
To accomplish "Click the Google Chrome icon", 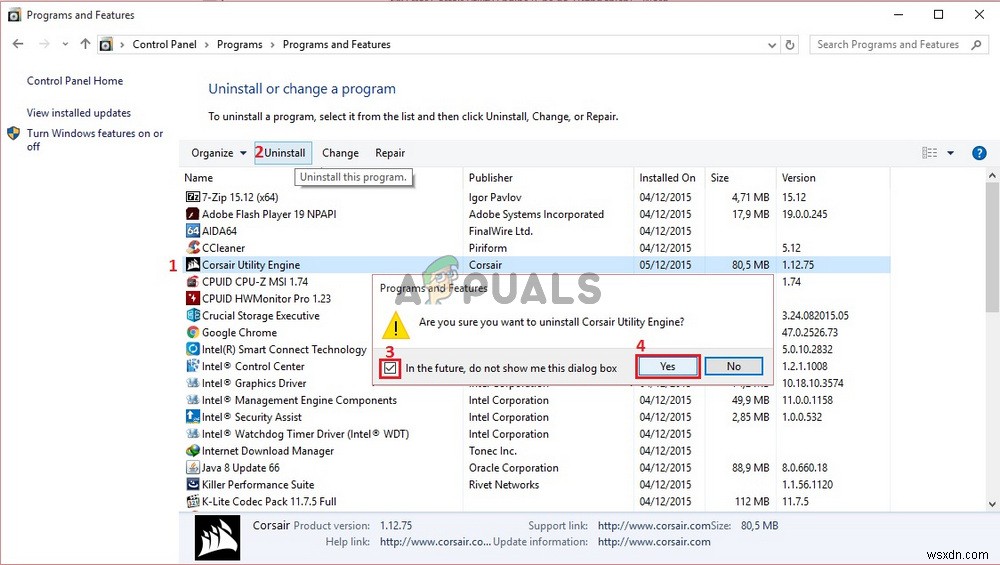I will click(x=193, y=332).
